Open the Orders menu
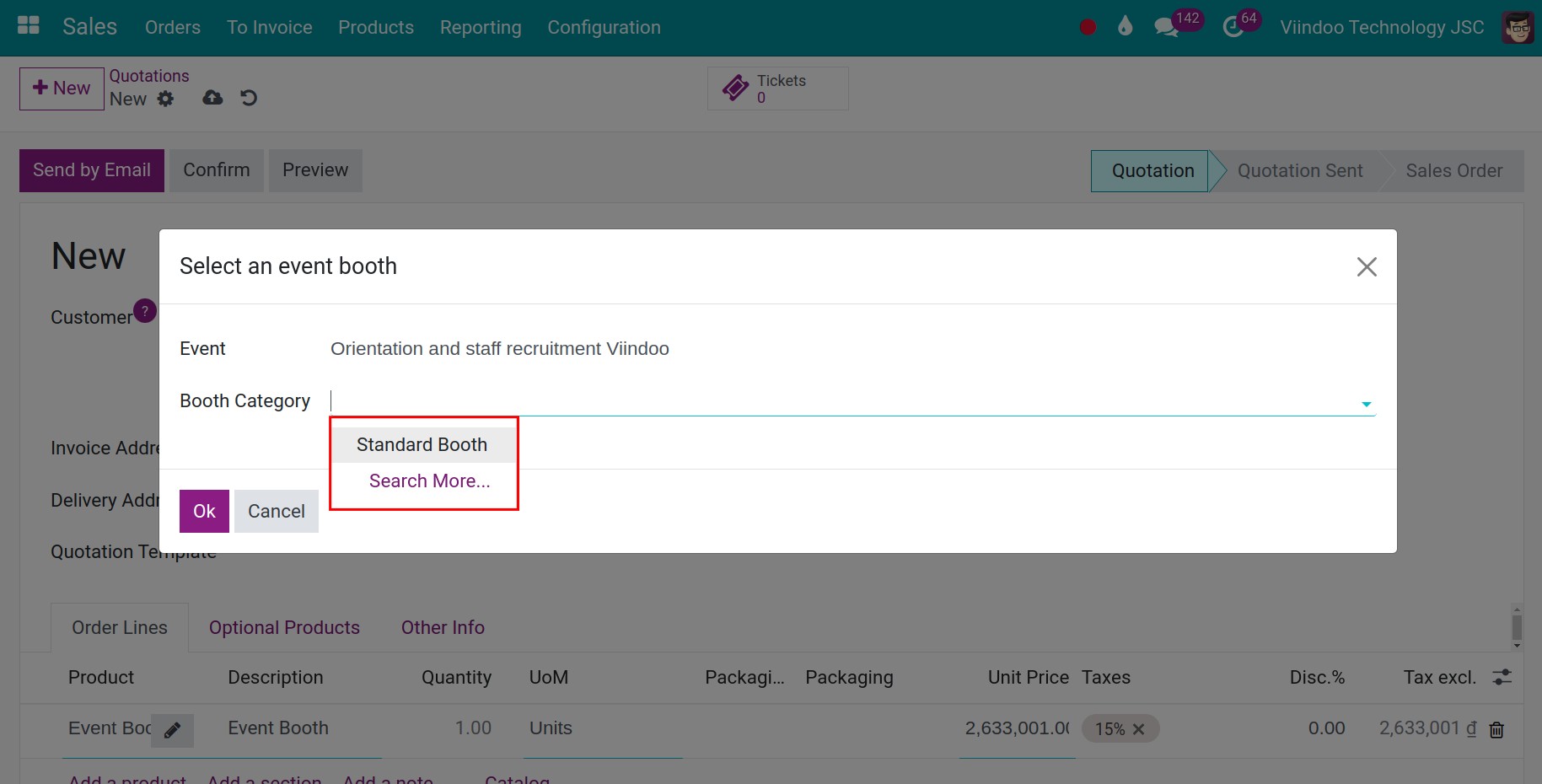 pos(173,27)
